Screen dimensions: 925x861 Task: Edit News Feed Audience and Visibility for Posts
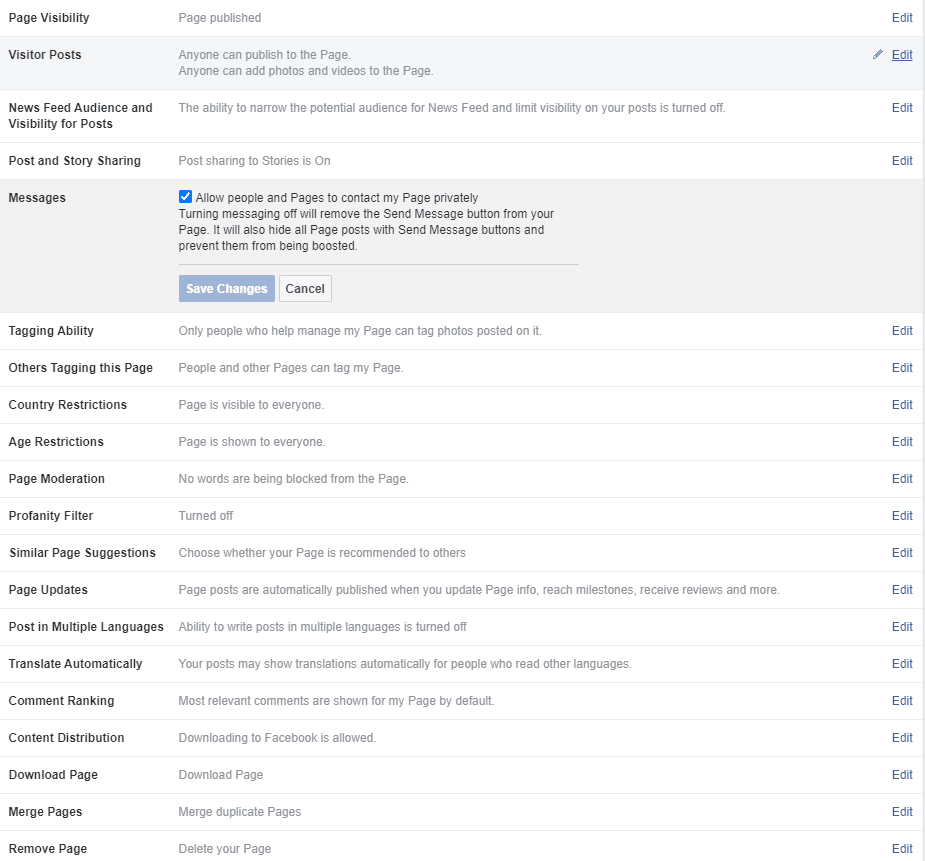(901, 107)
